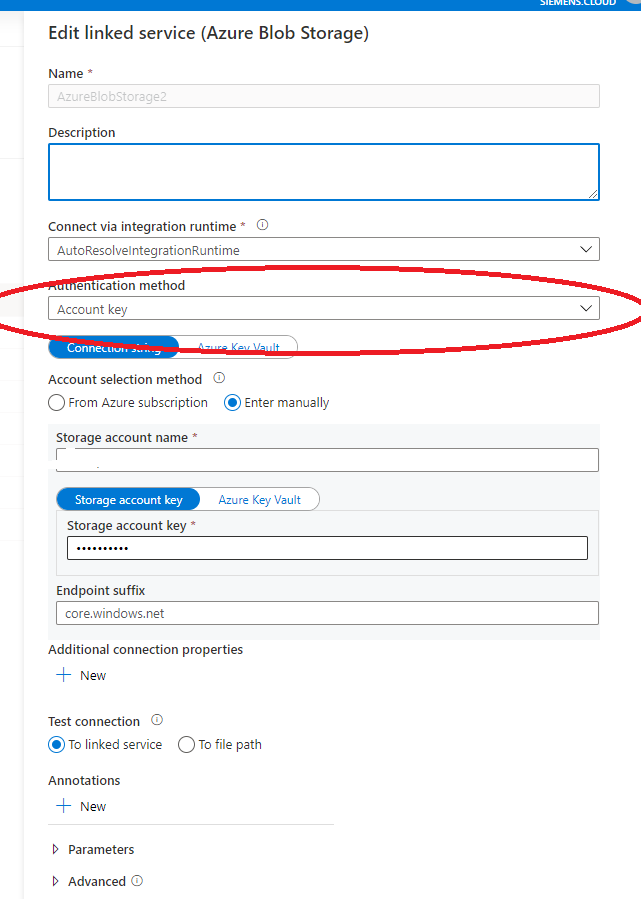
Task: Open the integration runtime info tooltip
Action: tap(262, 225)
